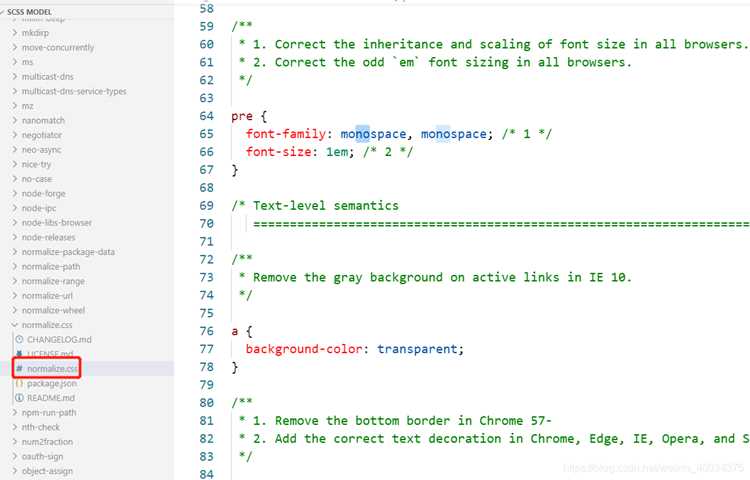Click the info icon beside README.md

pos(19,398)
